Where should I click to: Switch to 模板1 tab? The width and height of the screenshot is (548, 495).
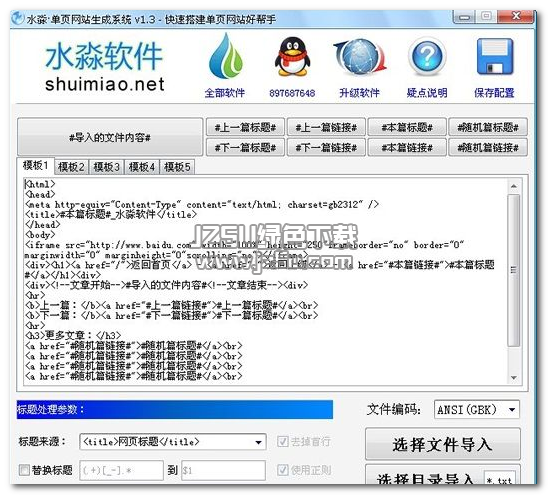35,165
